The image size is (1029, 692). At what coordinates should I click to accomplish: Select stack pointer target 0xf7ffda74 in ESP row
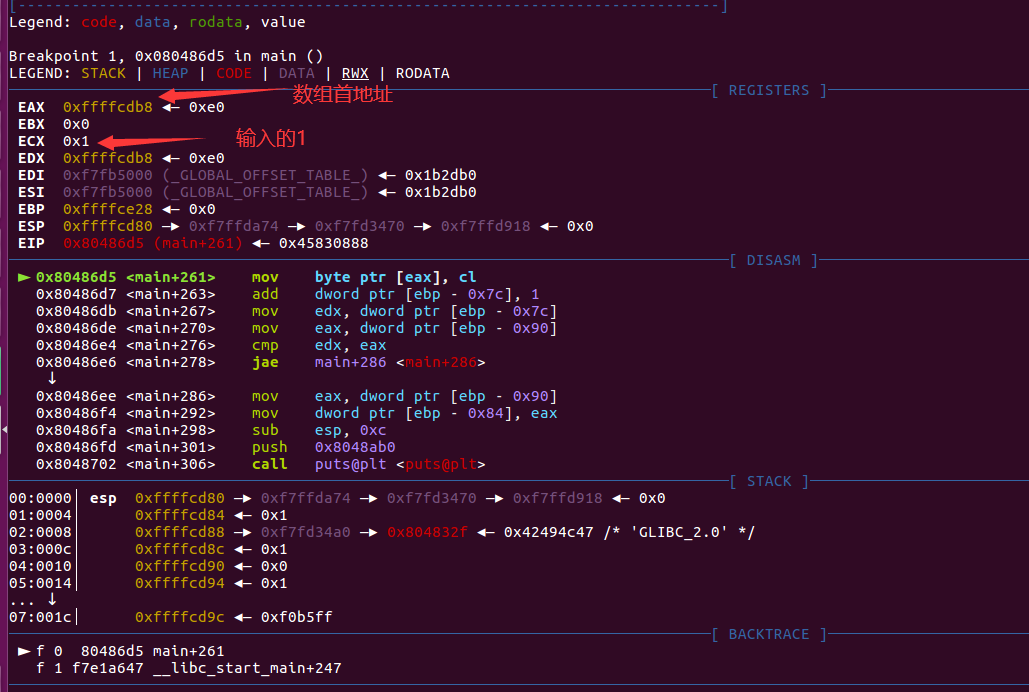234,227
